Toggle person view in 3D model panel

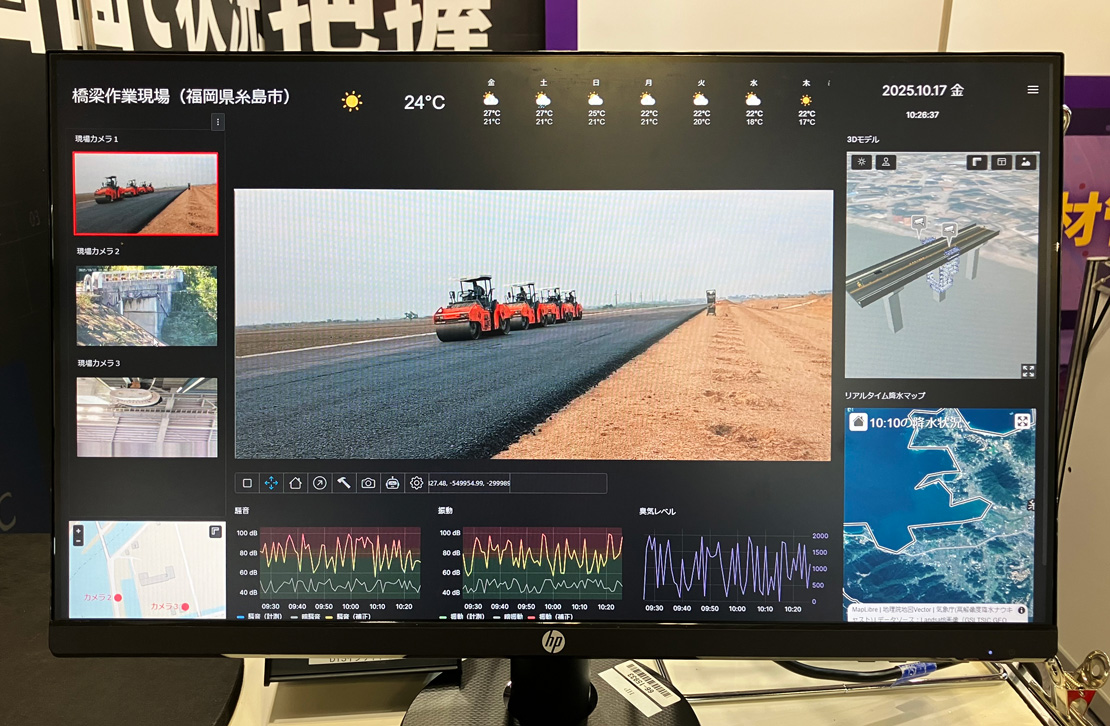(885, 162)
